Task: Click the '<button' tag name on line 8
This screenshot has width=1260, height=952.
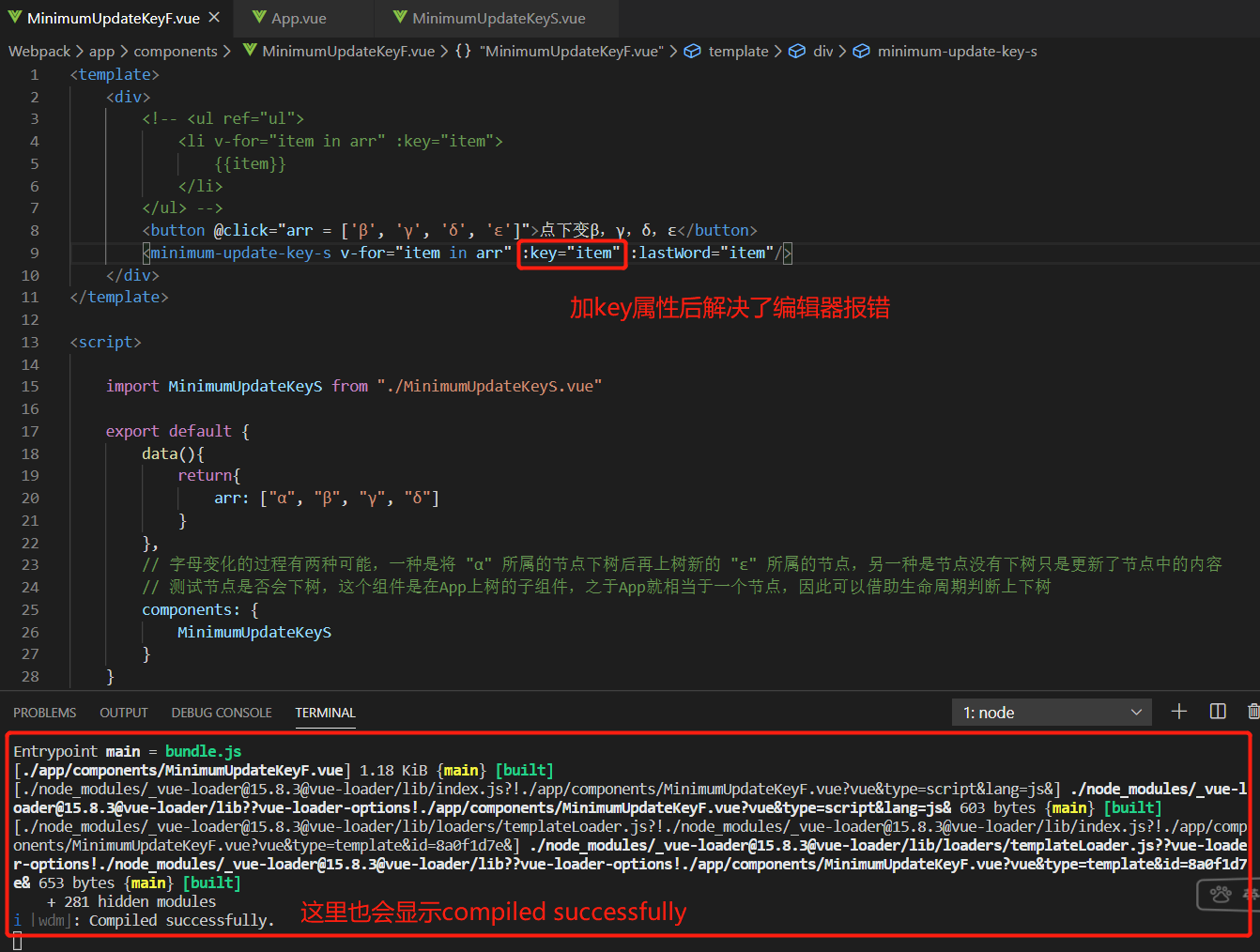Action: point(174,230)
